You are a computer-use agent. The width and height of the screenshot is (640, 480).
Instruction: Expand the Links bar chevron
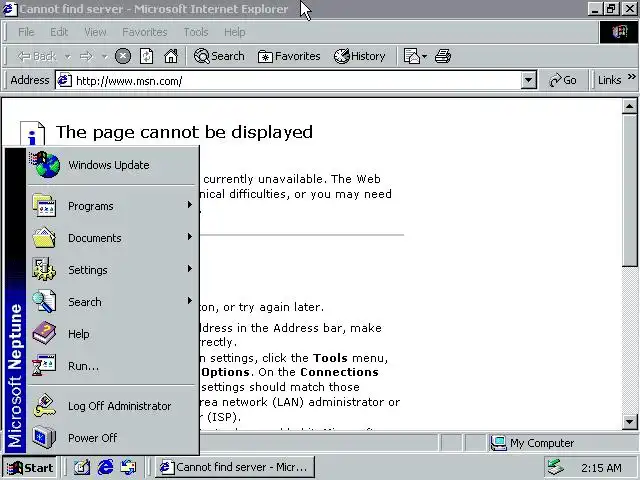pos(631,76)
